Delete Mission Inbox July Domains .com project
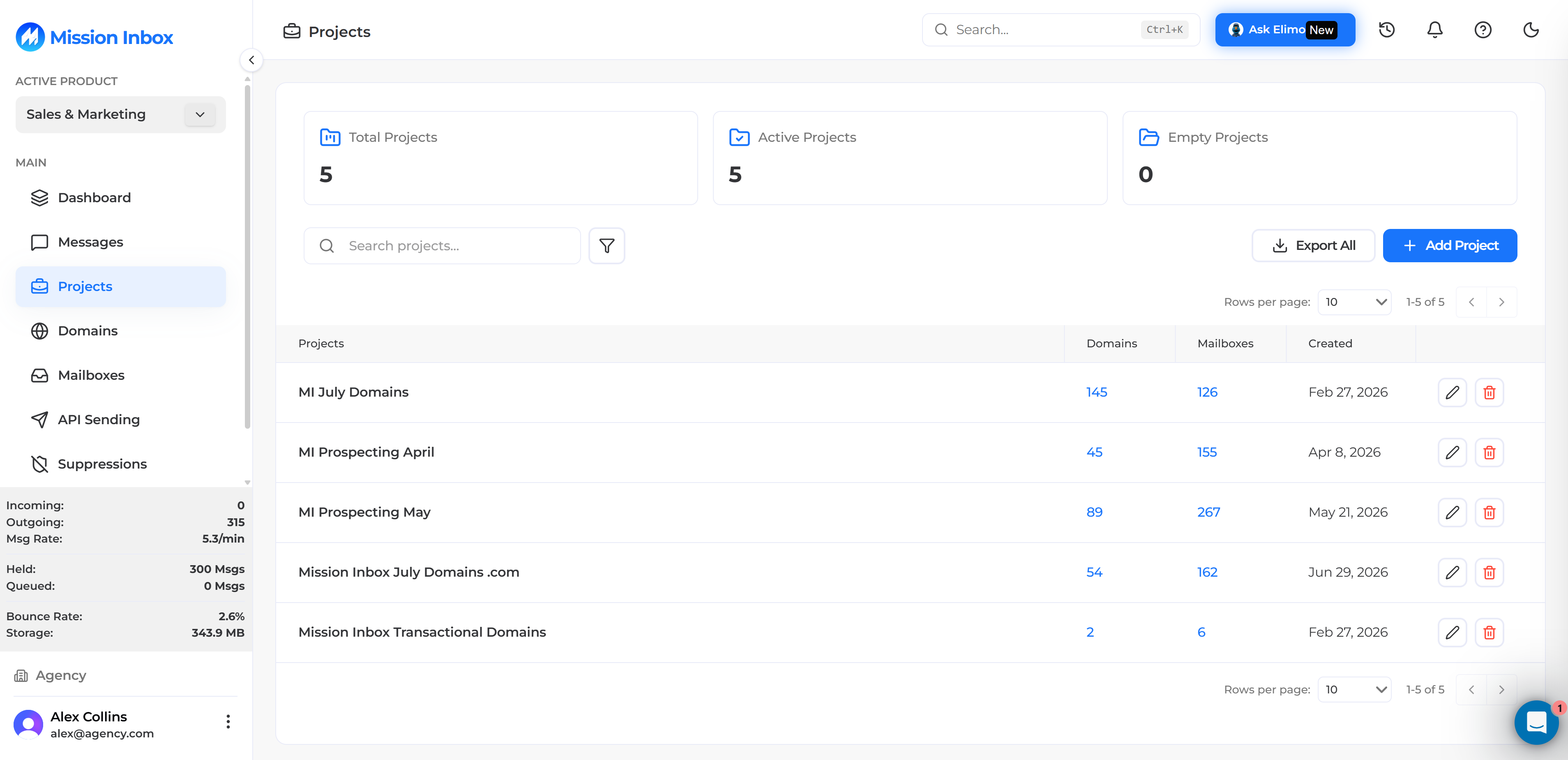 click(x=1489, y=573)
